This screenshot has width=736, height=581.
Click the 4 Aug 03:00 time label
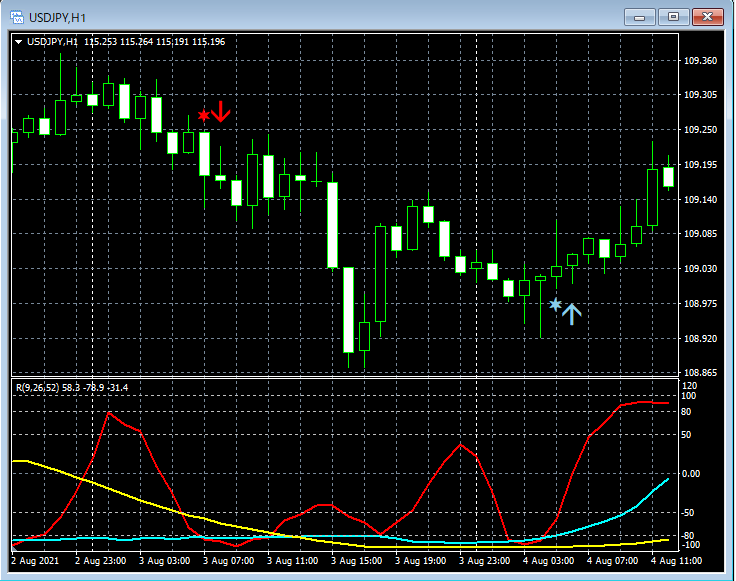548,561
